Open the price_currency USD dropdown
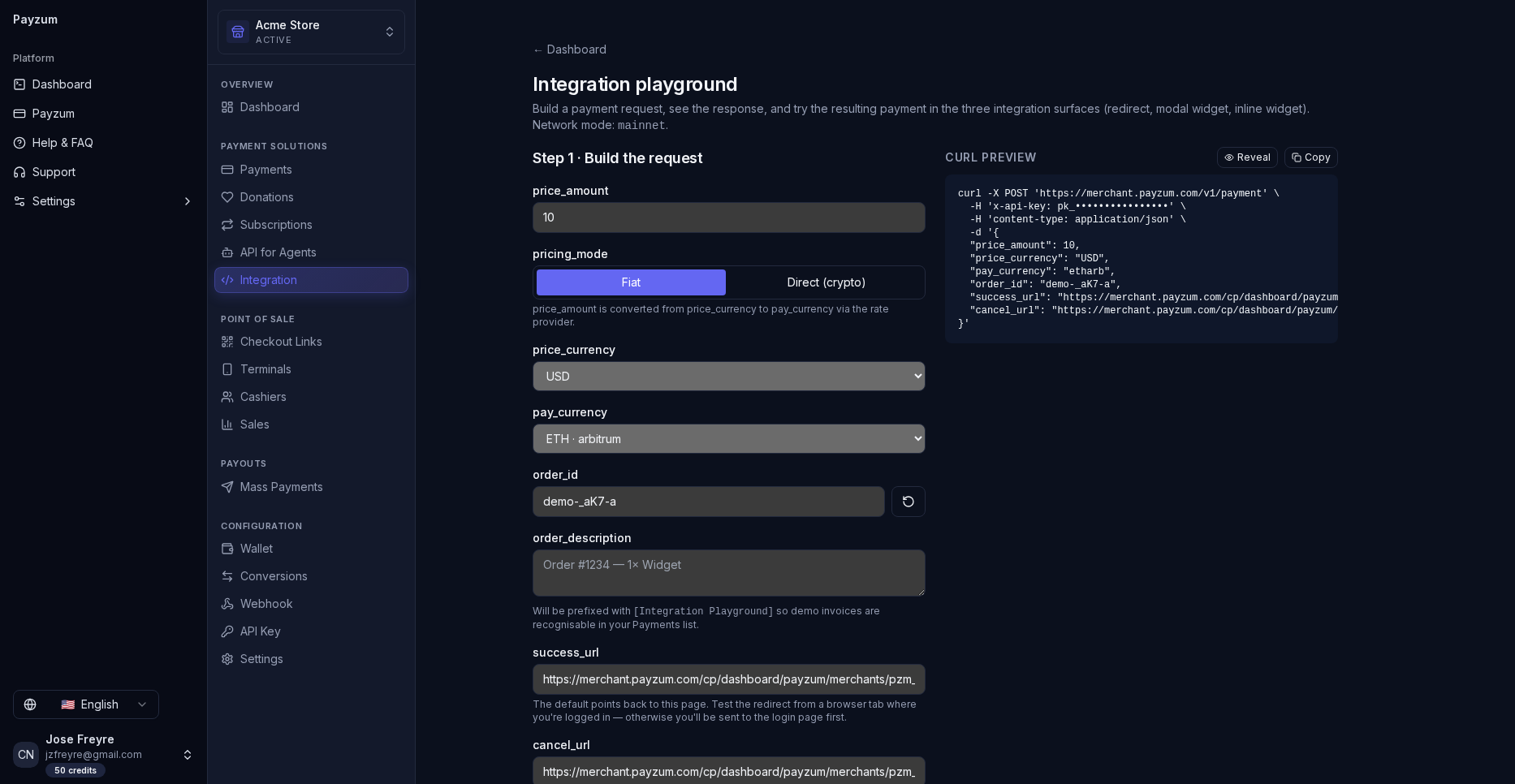 [x=729, y=377]
